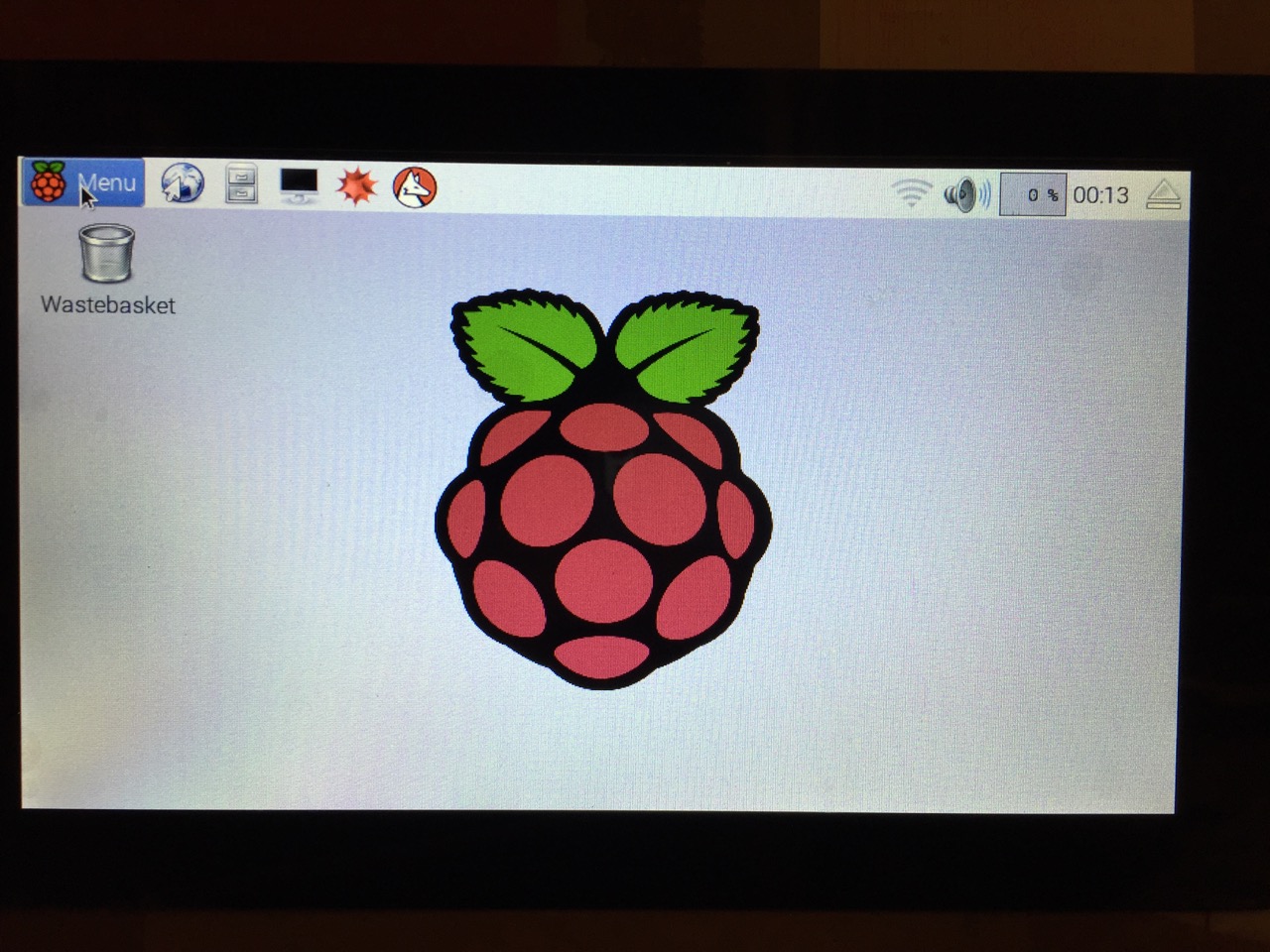Image resolution: width=1270 pixels, height=952 pixels.
Task: Click the clock showing 00:13
Action: 1100,195
